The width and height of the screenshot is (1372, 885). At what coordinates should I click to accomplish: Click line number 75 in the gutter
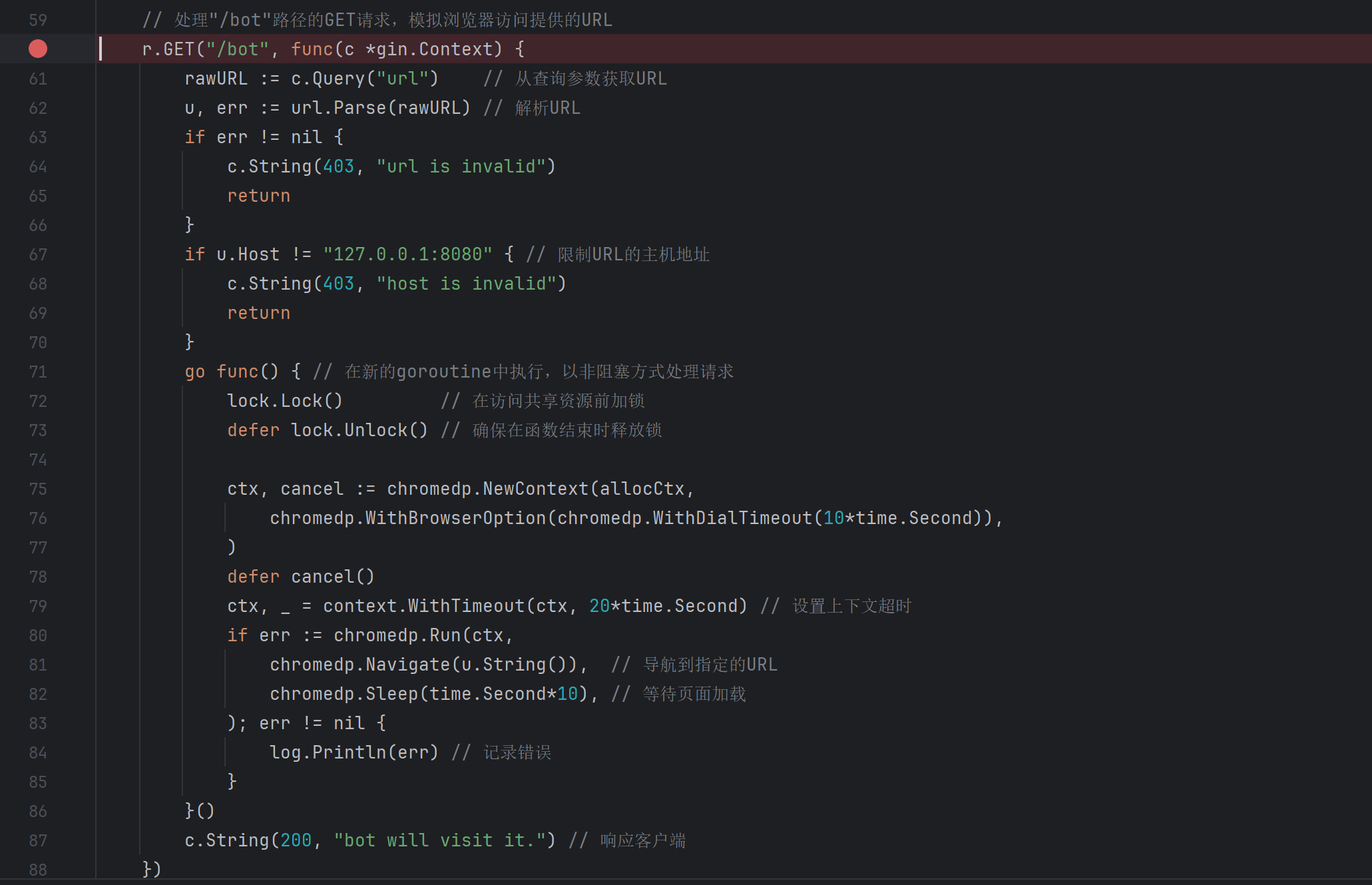pyautogui.click(x=38, y=489)
